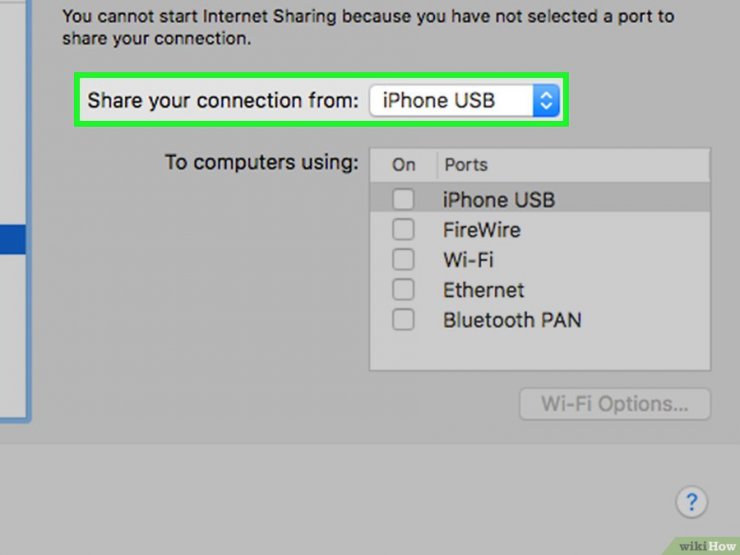Open the Share your connection from dropdown
The height and width of the screenshot is (555, 740).
point(464,101)
